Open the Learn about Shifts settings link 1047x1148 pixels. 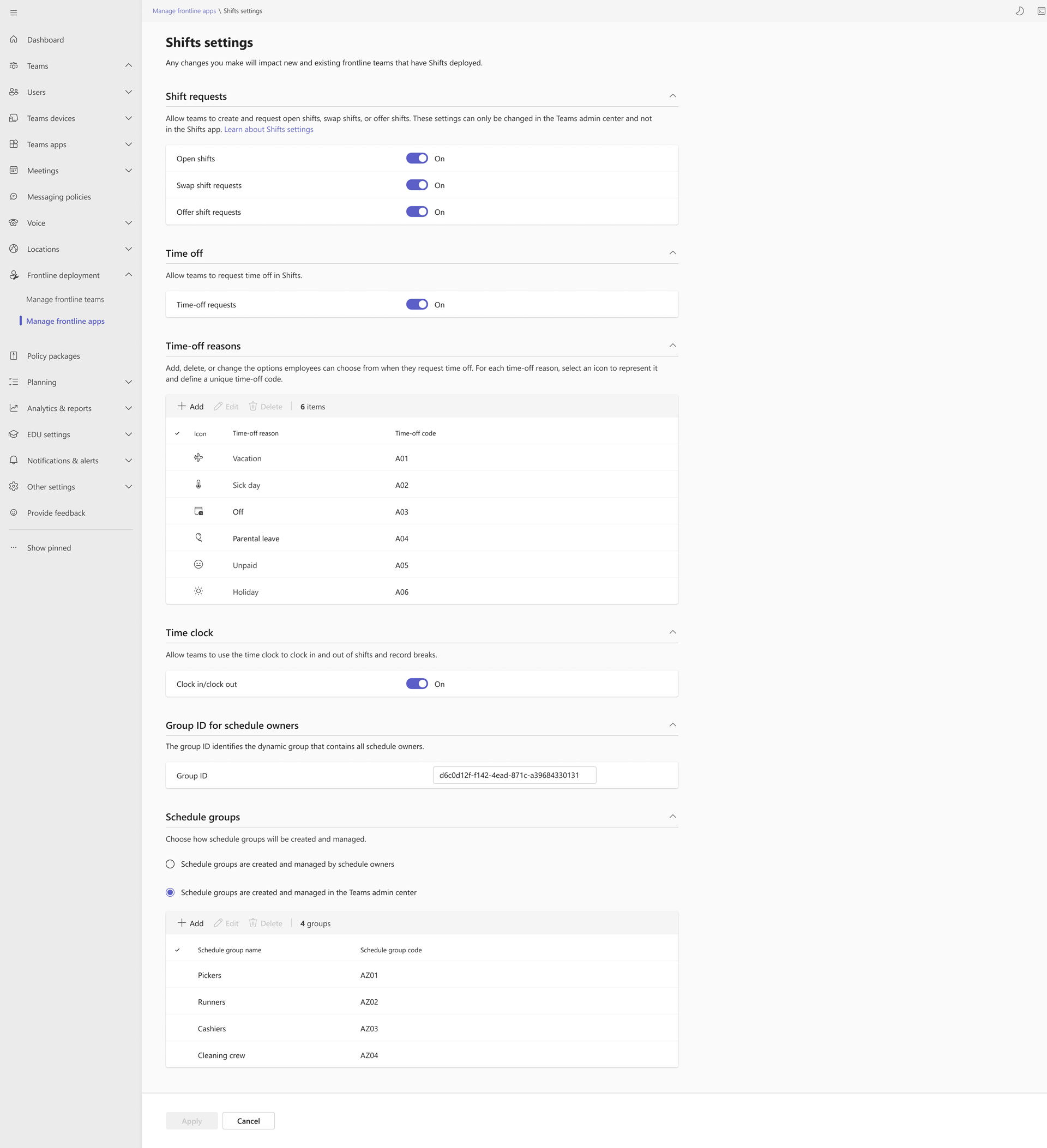tap(268, 129)
